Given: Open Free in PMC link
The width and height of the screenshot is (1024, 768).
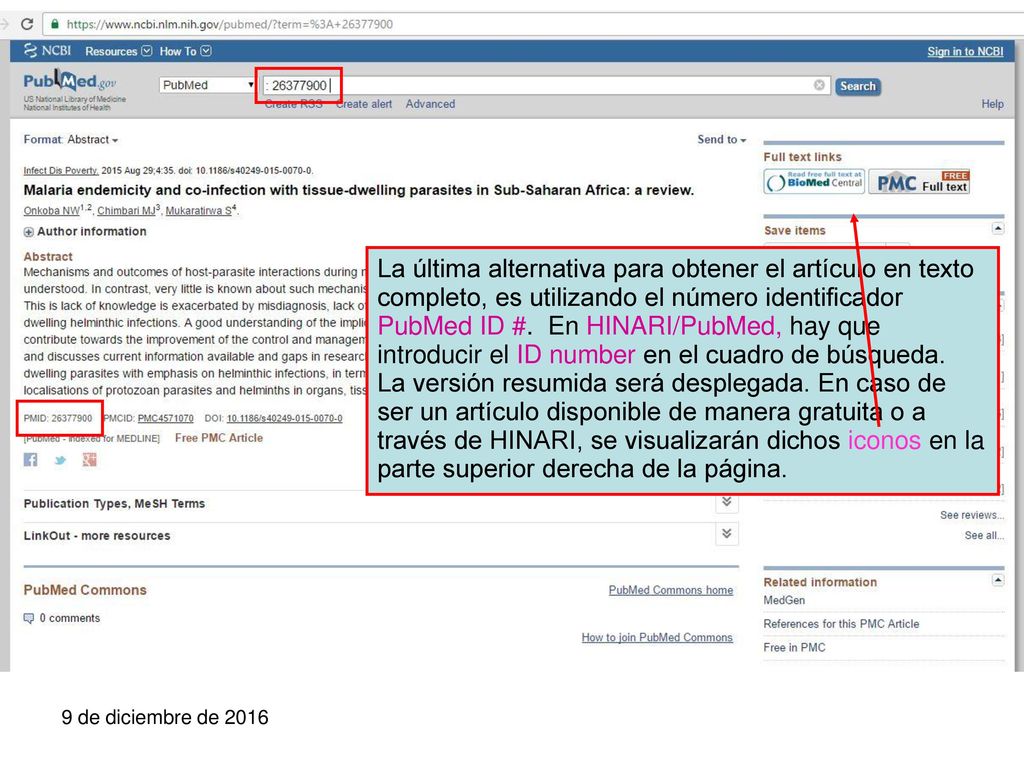Looking at the screenshot, I should 794,647.
